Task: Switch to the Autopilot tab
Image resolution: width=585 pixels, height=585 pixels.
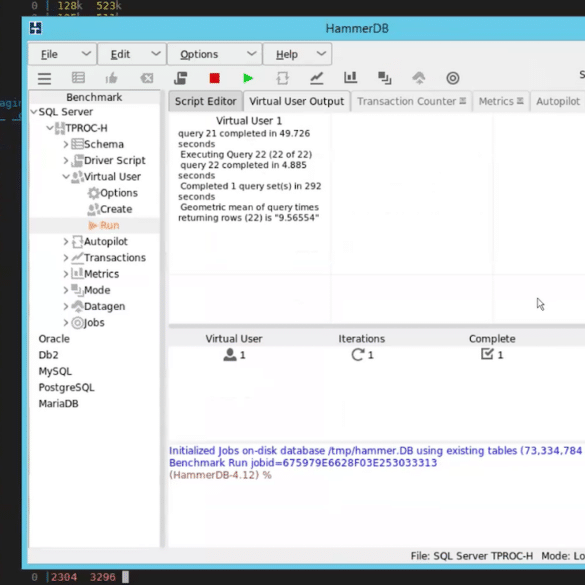Action: point(558,101)
